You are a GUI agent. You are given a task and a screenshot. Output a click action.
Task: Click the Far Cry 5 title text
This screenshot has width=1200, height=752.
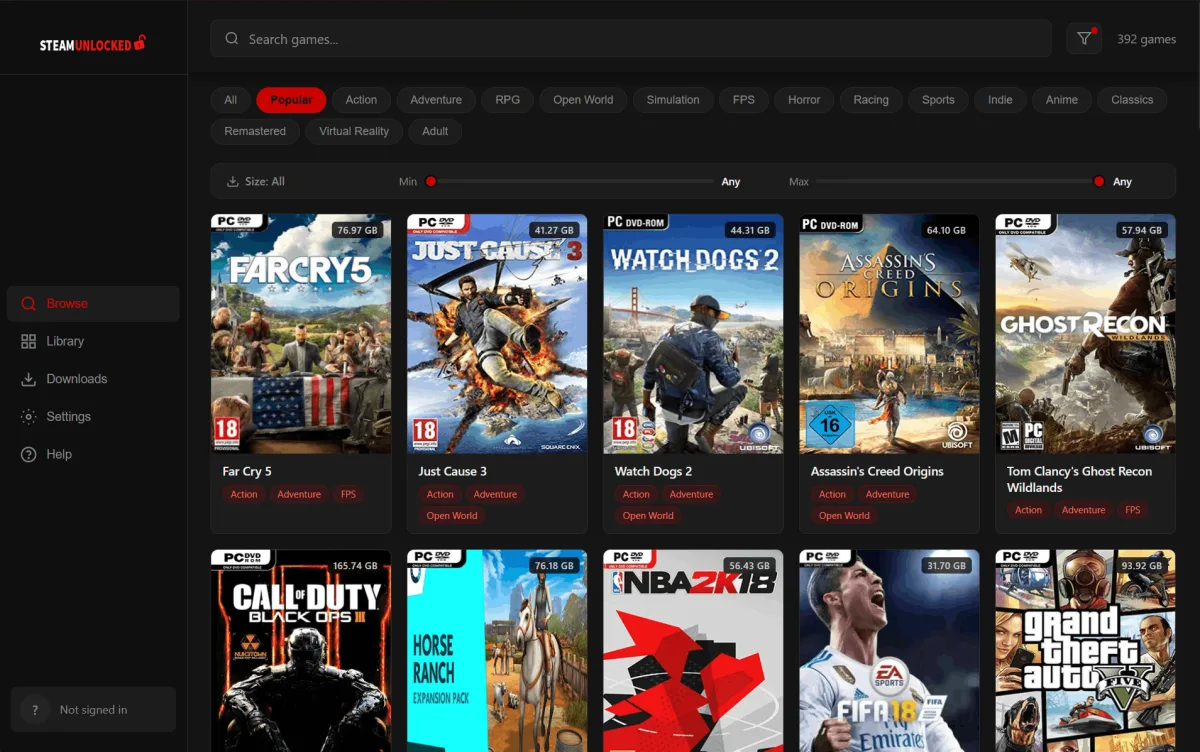[x=247, y=472]
